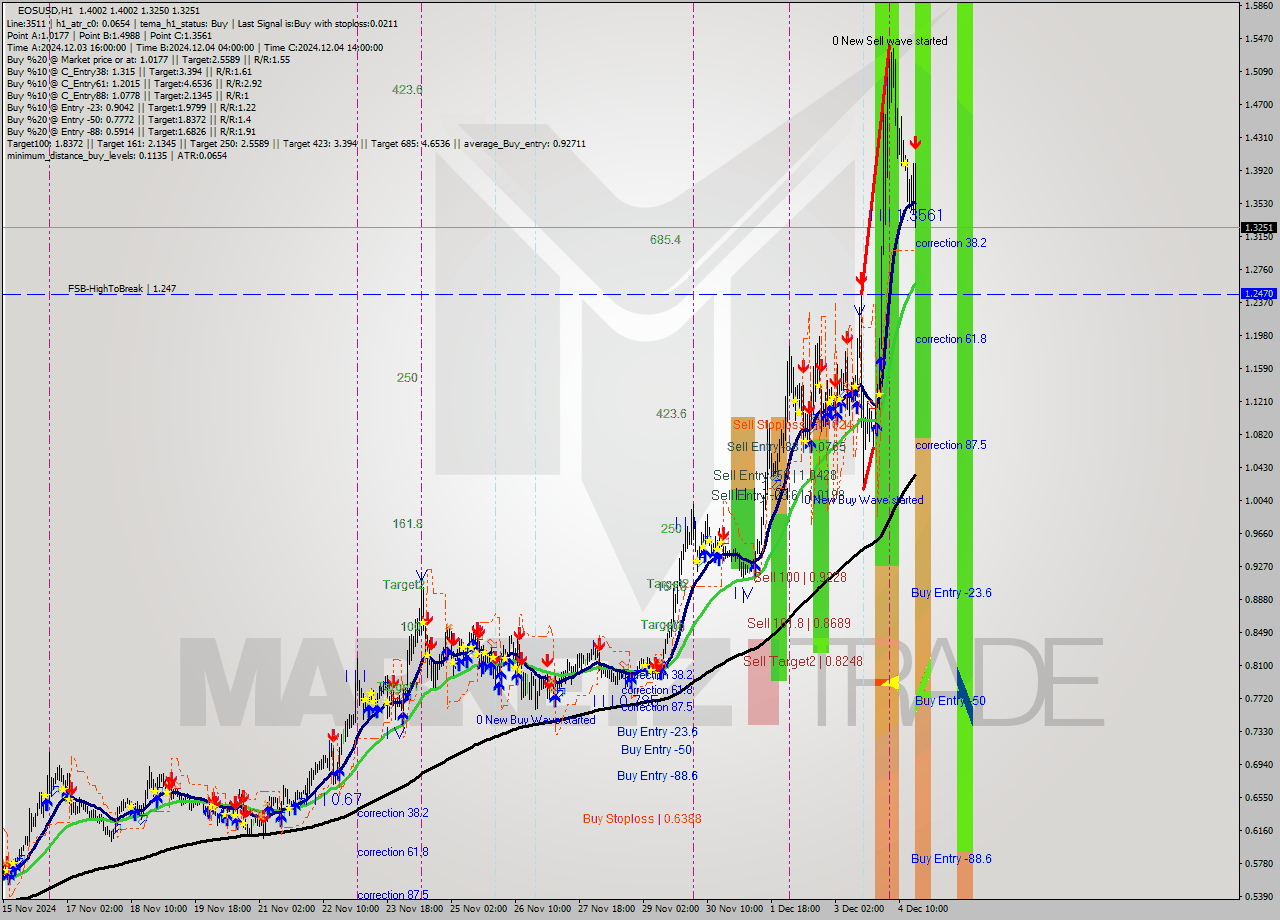Click the current price tag 1.3251
This screenshot has width=1280, height=920.
tap(1258, 228)
